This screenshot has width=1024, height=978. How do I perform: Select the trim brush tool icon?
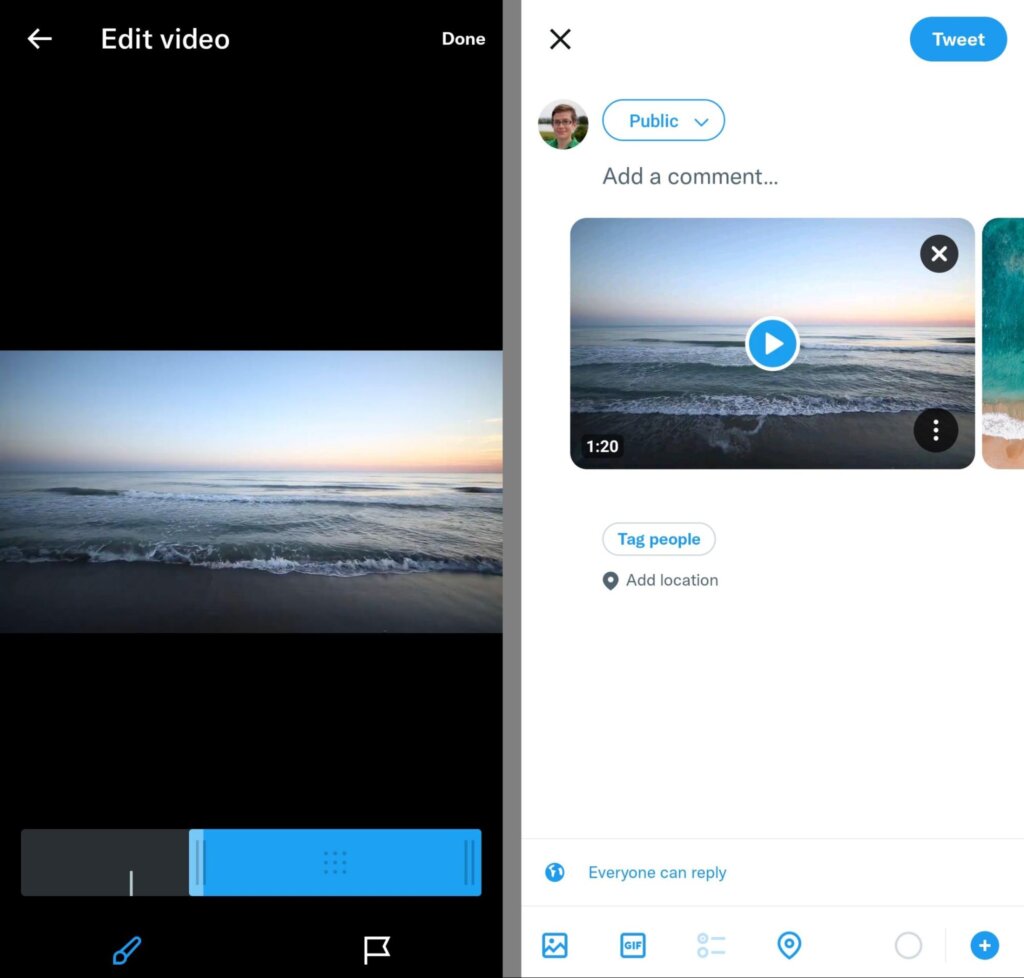[127, 949]
